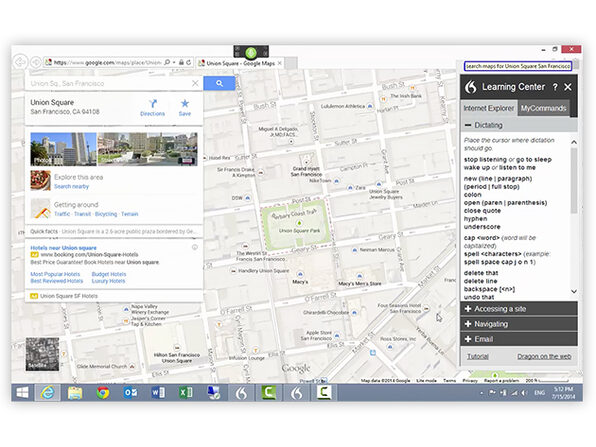This screenshot has width=596, height=447.
Task: Open a new browser tab
Action: (291, 63)
